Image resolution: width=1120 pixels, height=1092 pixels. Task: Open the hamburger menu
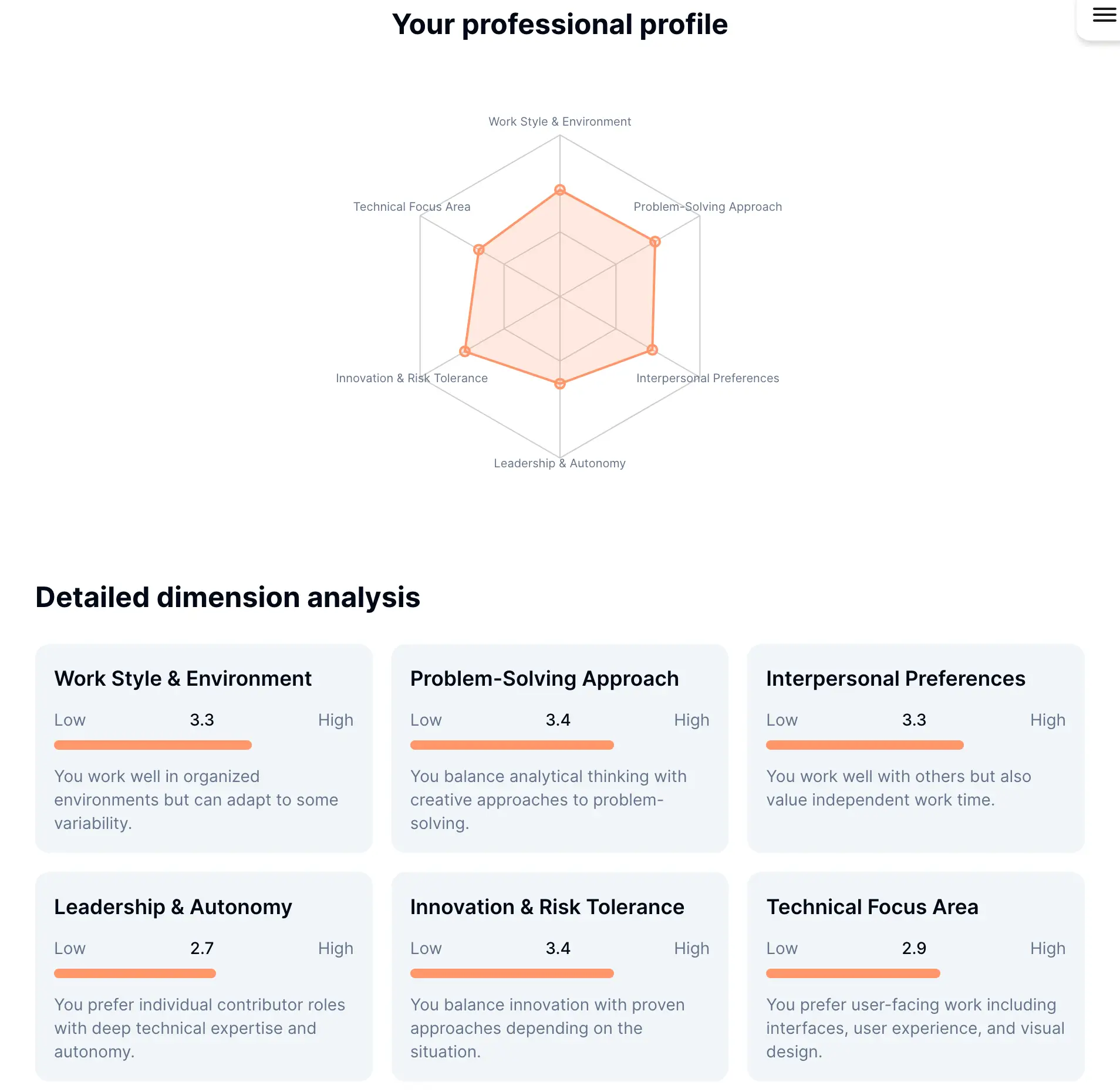tap(1104, 15)
